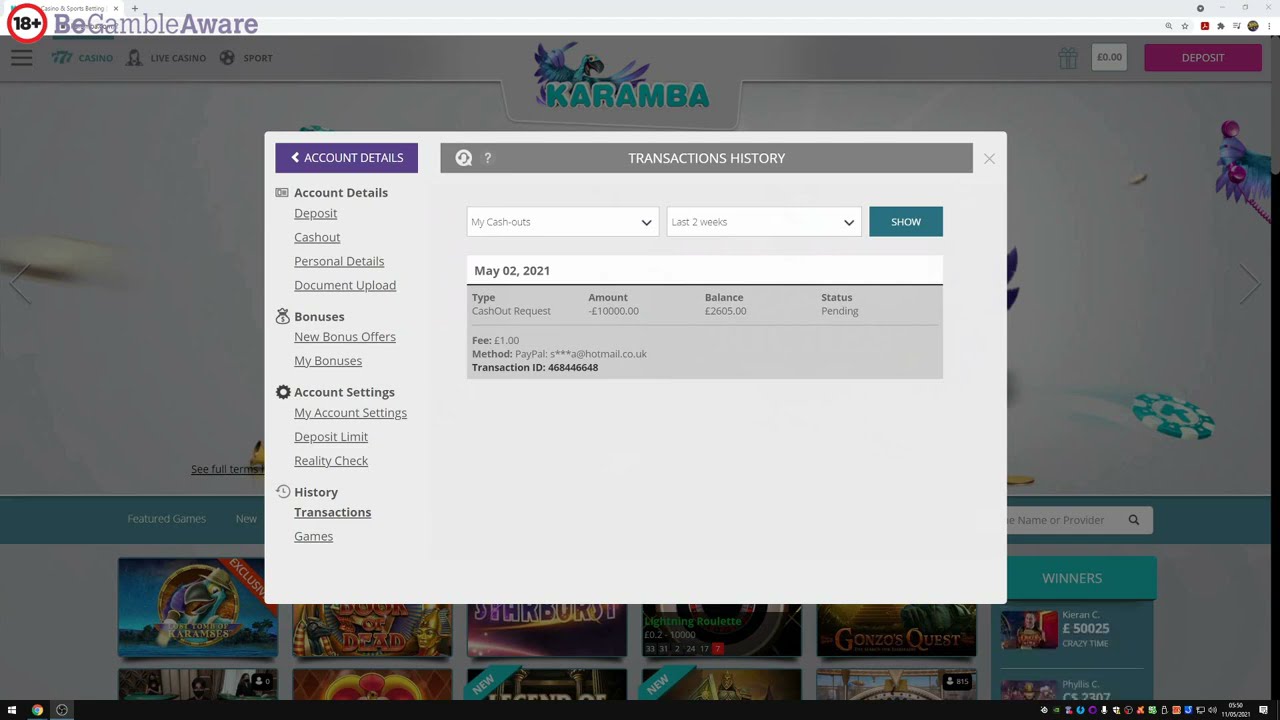Open the gift box promotions icon

point(1068,58)
